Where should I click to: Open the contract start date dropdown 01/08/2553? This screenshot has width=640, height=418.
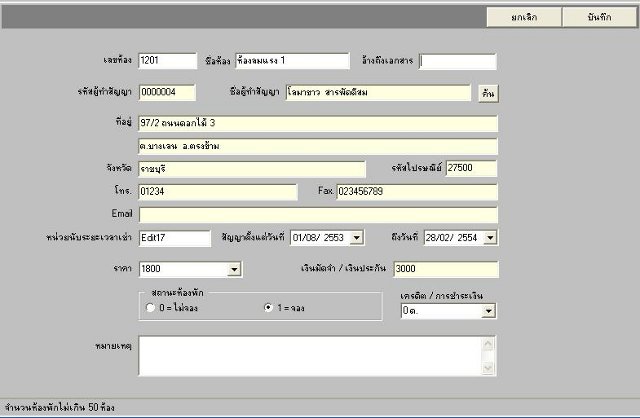click(357, 238)
